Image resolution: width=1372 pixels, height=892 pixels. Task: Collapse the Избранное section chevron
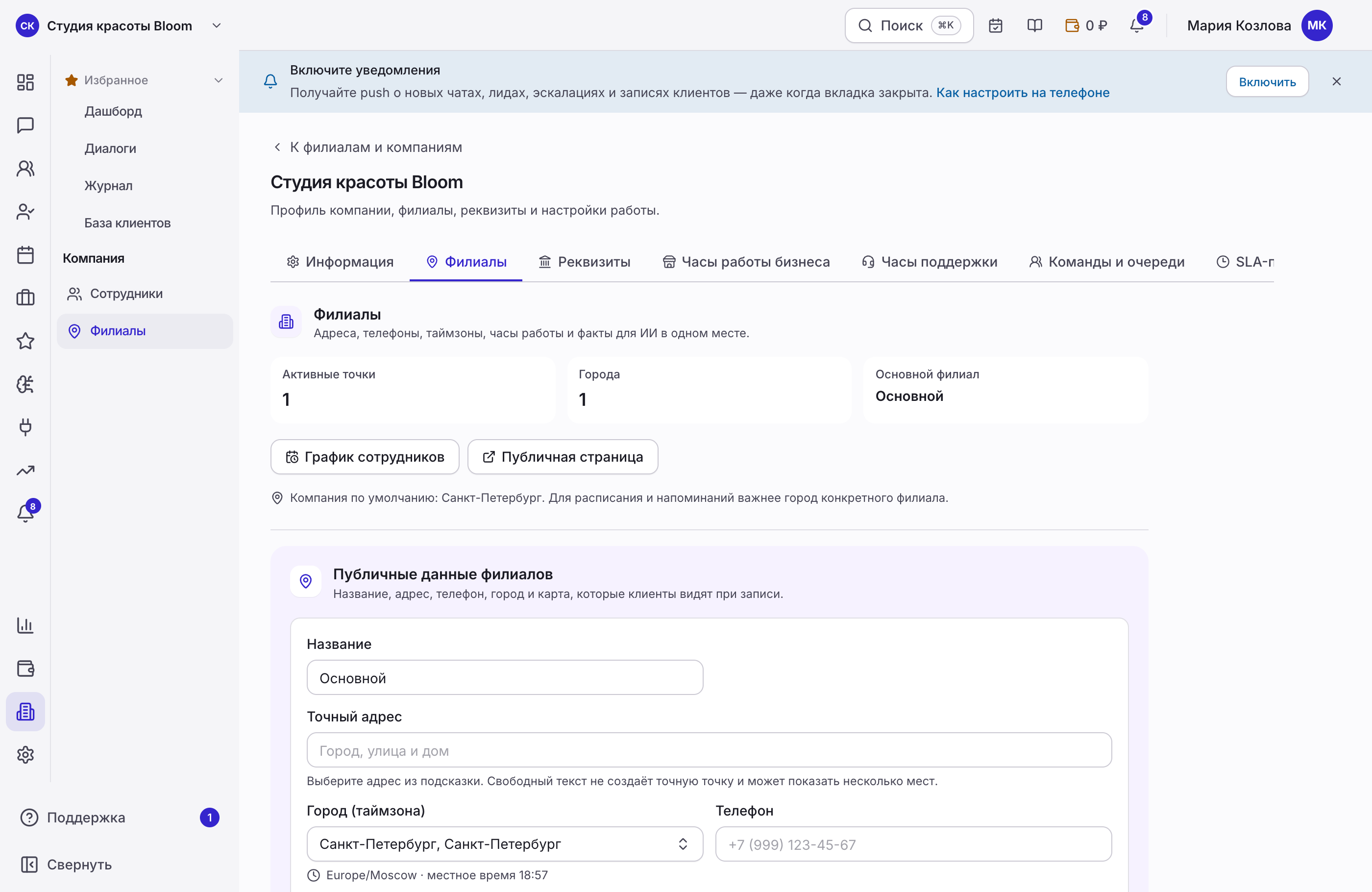[x=219, y=80]
